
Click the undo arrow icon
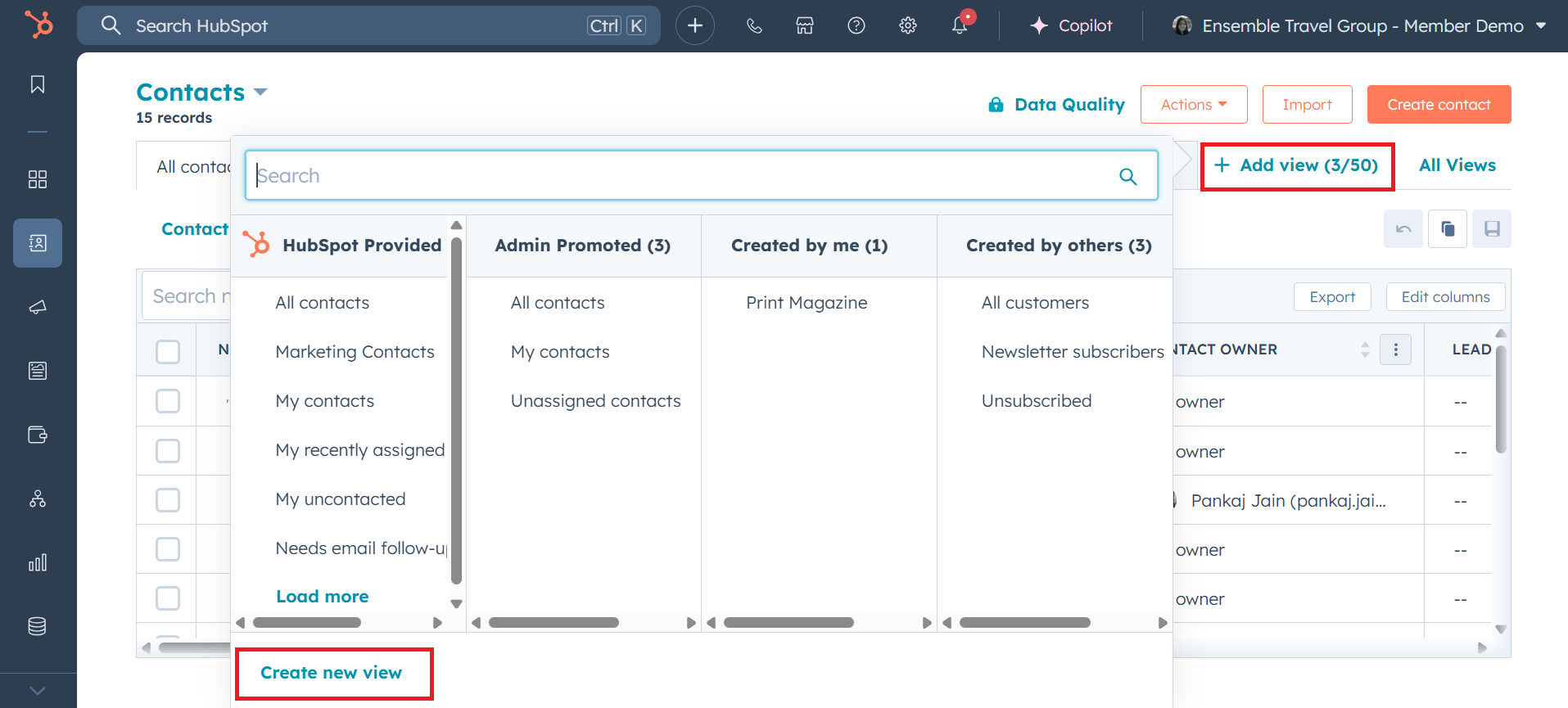click(x=1403, y=229)
